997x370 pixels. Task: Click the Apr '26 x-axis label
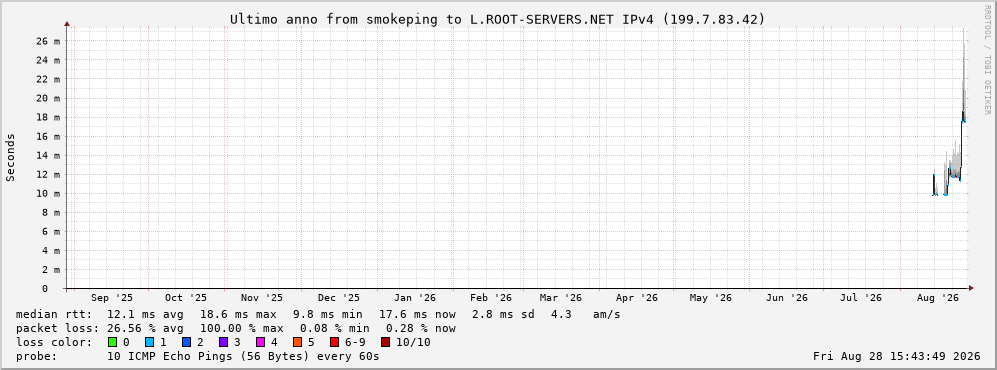[x=637, y=298]
